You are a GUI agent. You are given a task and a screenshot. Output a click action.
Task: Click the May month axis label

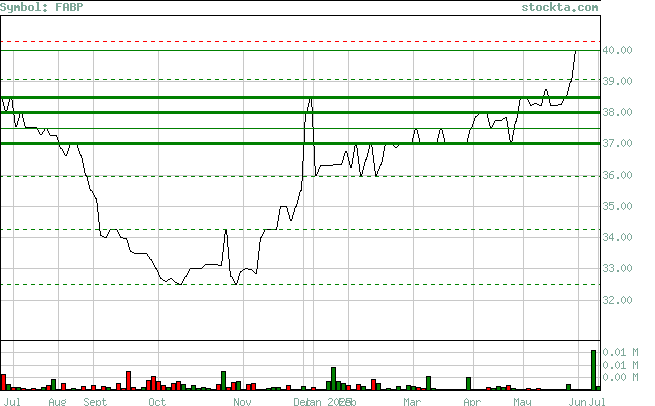click(522, 402)
